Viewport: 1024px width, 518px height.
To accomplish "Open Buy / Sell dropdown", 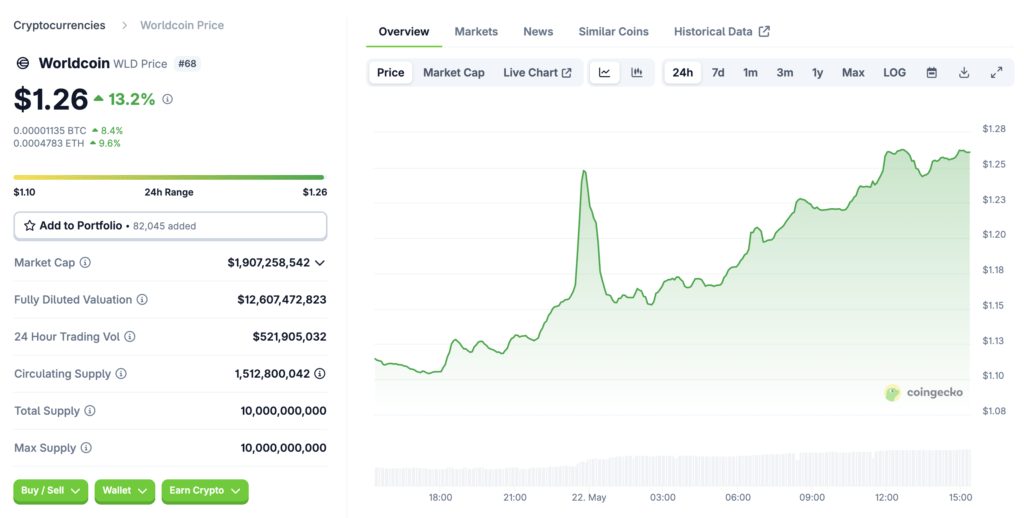I will (50, 491).
